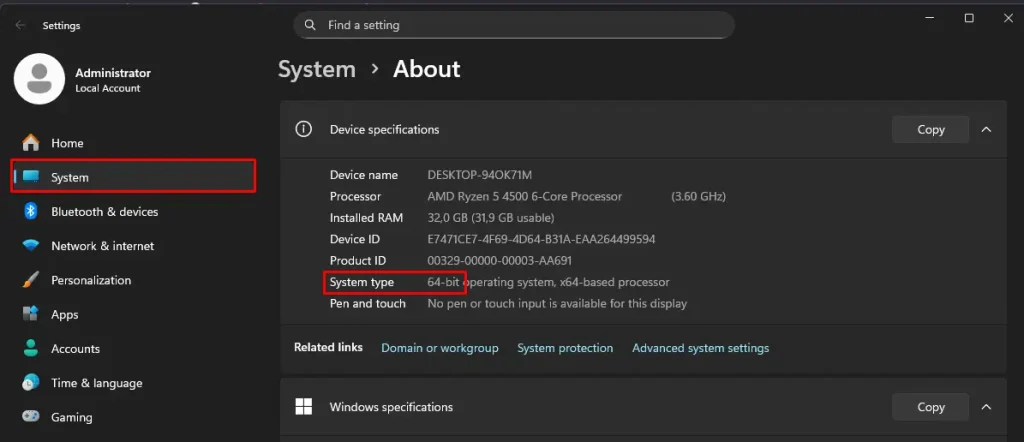The height and width of the screenshot is (442, 1024).
Task: Select Product ID 00329-00000-00003-AA691
Action: pyautogui.click(x=500, y=260)
